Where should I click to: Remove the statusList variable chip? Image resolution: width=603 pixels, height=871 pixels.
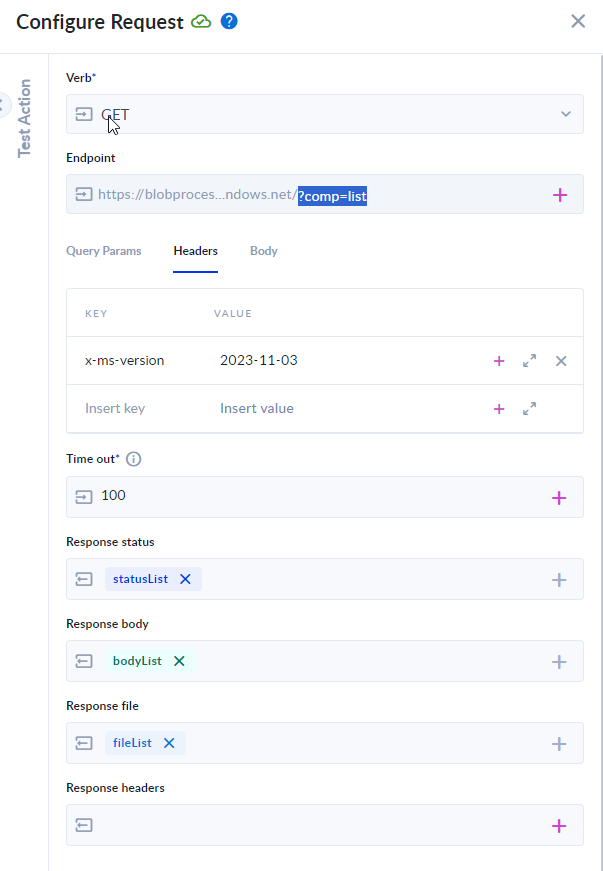185,579
